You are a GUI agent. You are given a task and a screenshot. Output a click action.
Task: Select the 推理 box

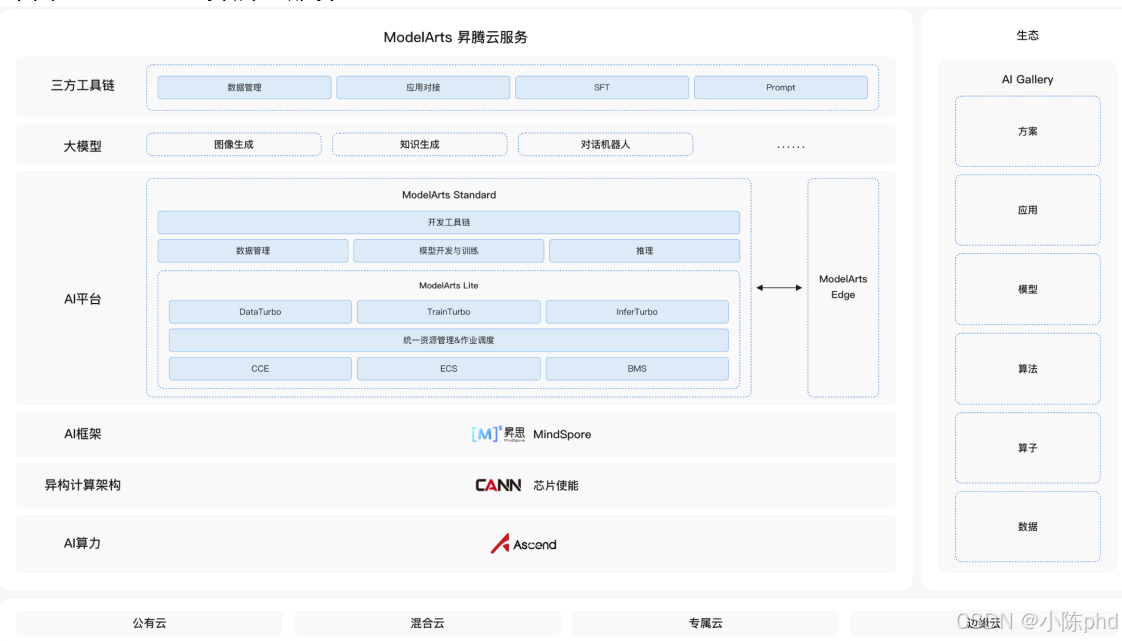point(645,251)
